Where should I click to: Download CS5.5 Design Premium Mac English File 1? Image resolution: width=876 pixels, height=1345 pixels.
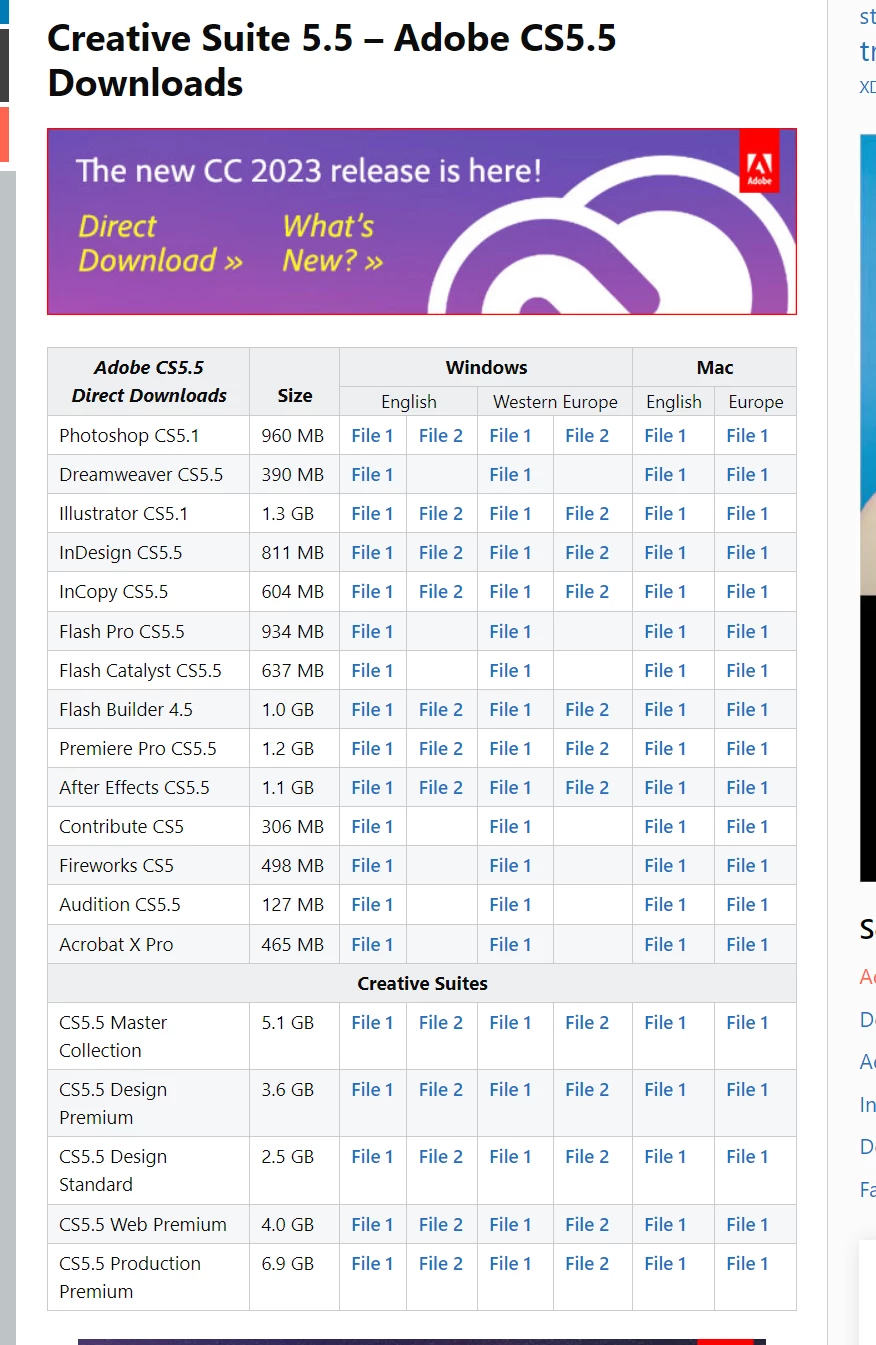pyautogui.click(x=665, y=1089)
